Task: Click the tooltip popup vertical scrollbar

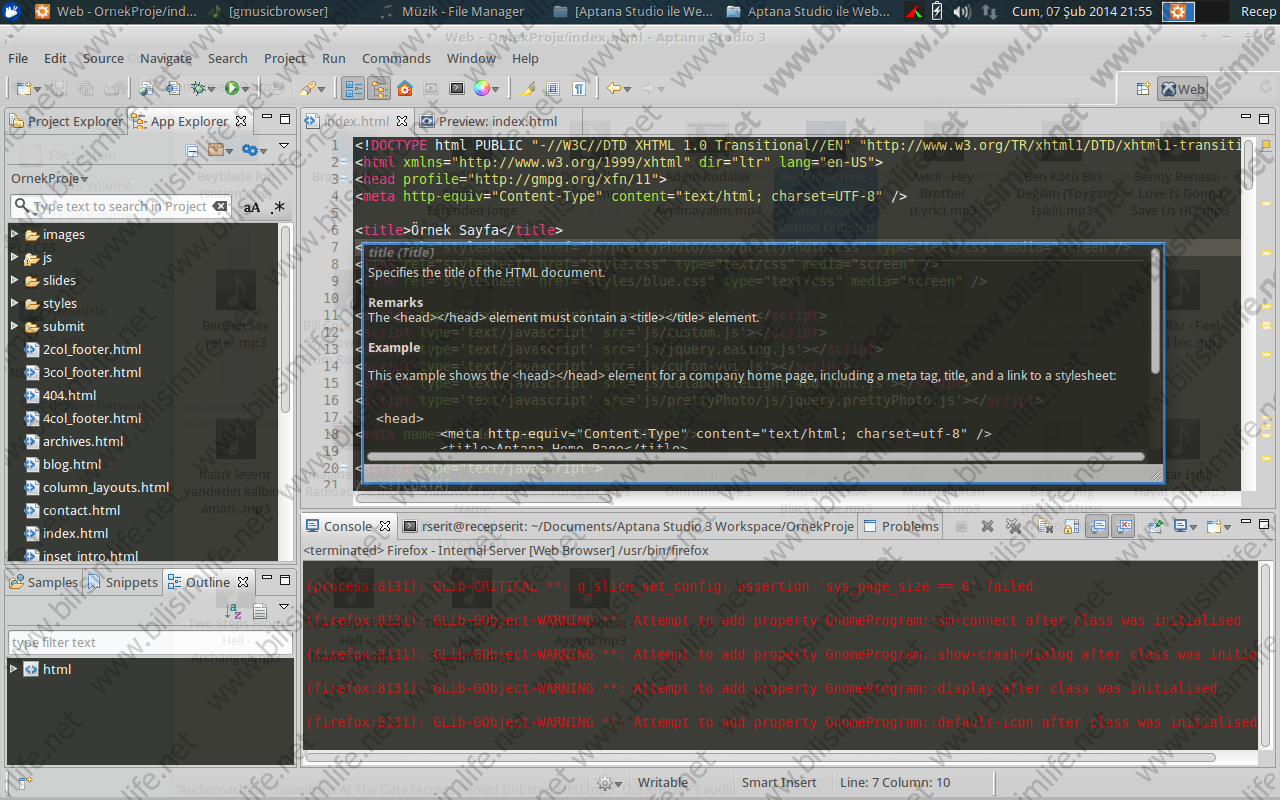Action: pos(1156,310)
